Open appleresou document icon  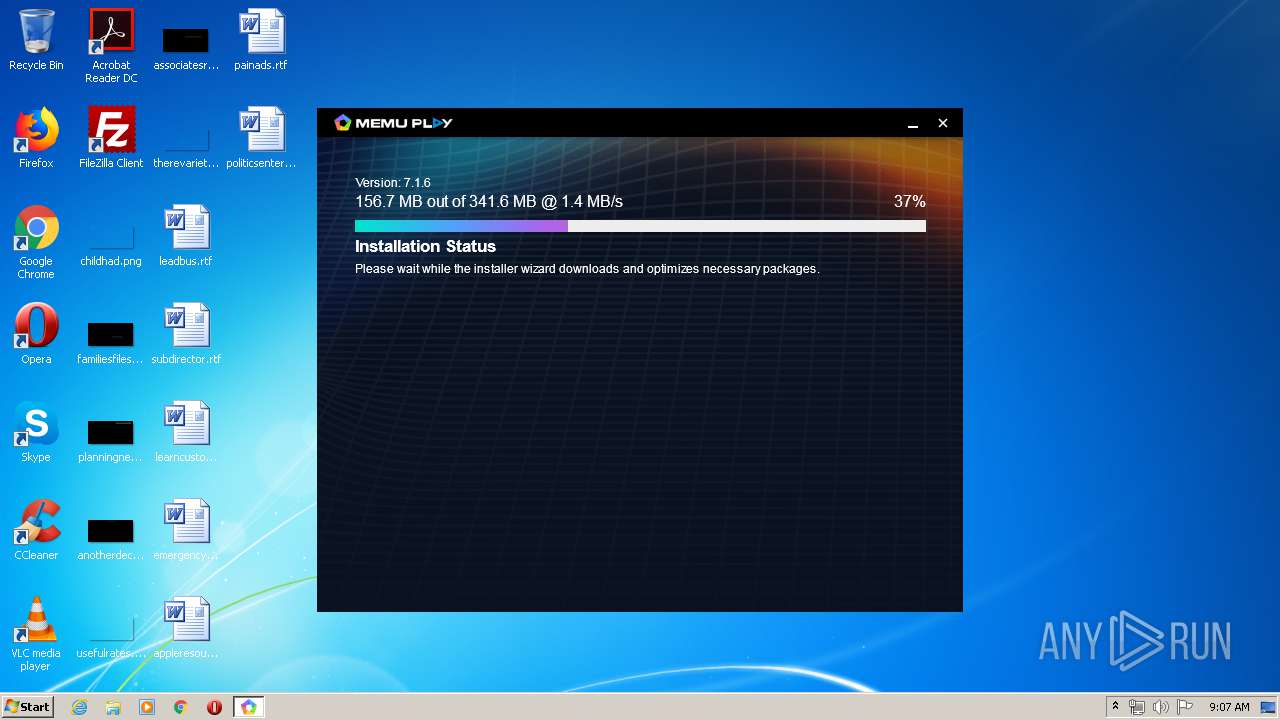[186, 628]
